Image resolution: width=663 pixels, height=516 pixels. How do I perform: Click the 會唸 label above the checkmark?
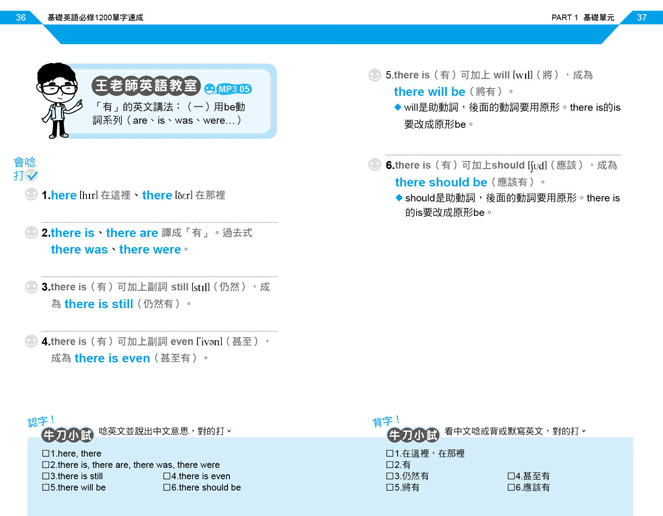25,162
